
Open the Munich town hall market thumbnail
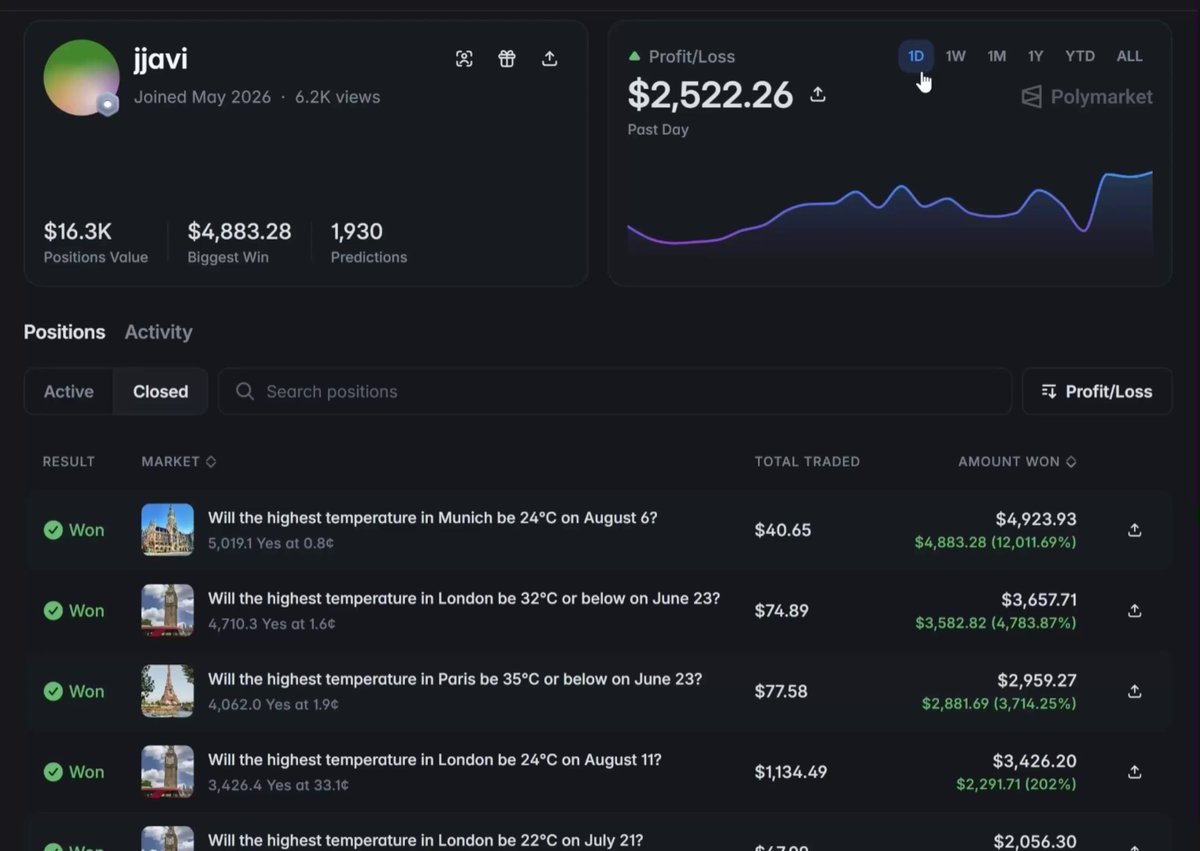tap(168, 530)
